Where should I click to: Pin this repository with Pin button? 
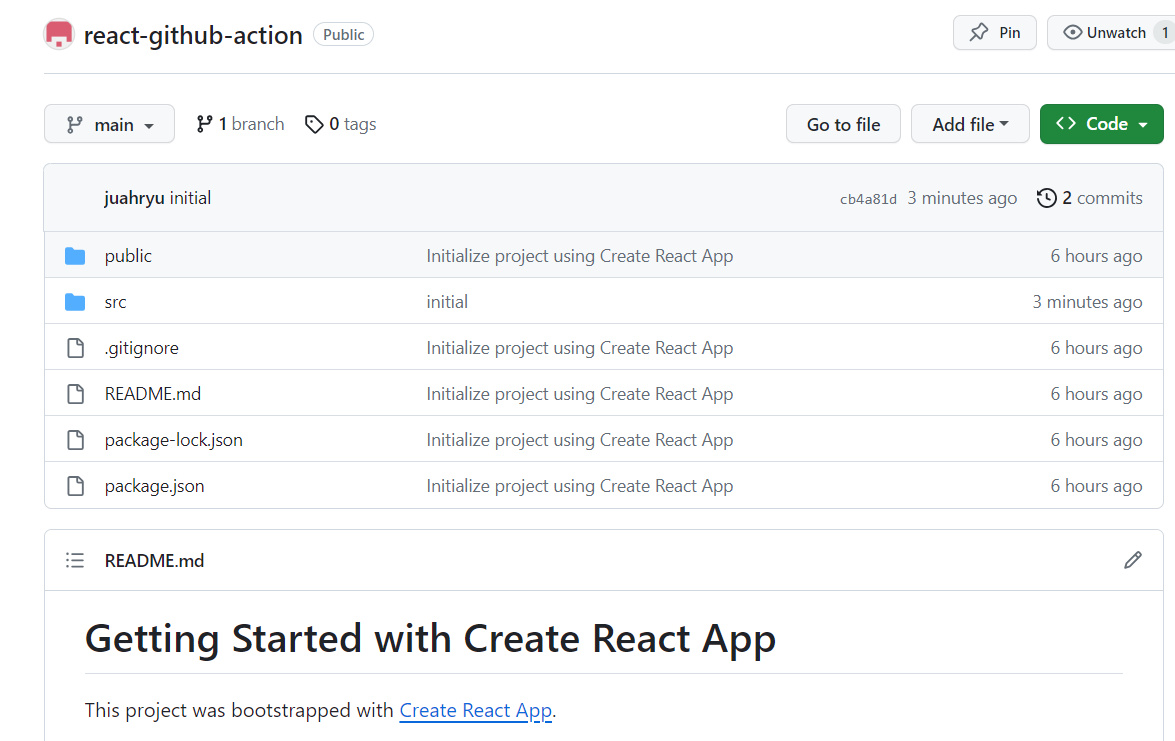995,33
